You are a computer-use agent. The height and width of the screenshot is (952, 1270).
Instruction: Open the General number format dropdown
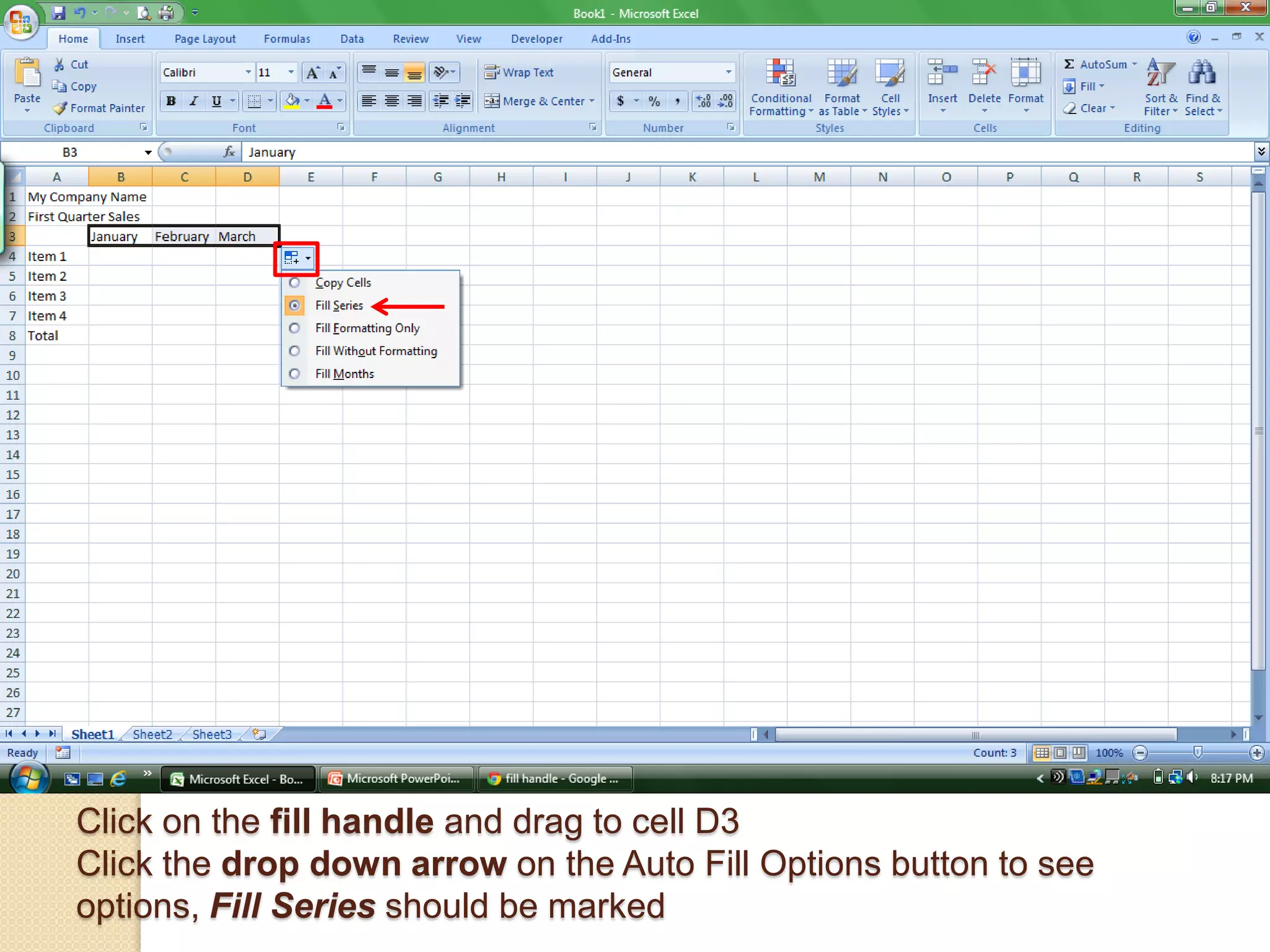pyautogui.click(x=729, y=73)
